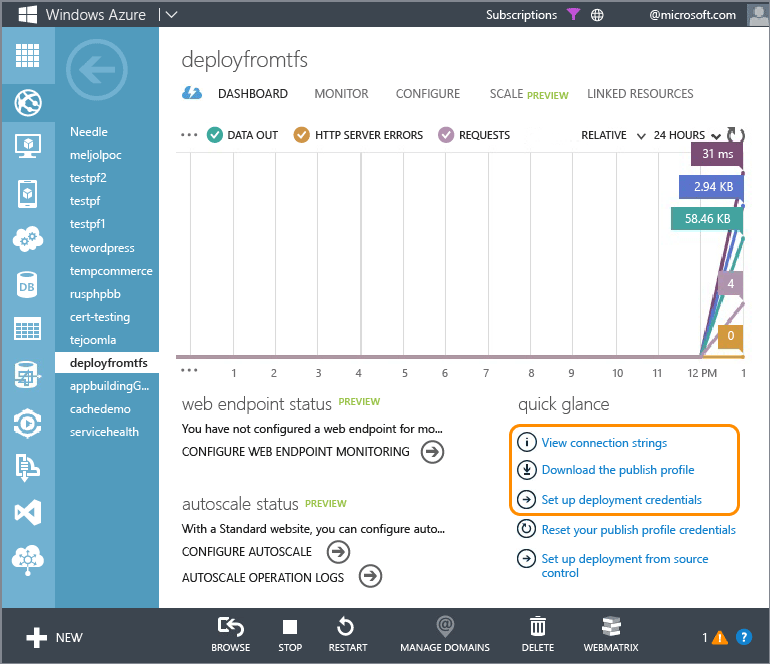Click Set up deployment credentials link

[x=622, y=499]
